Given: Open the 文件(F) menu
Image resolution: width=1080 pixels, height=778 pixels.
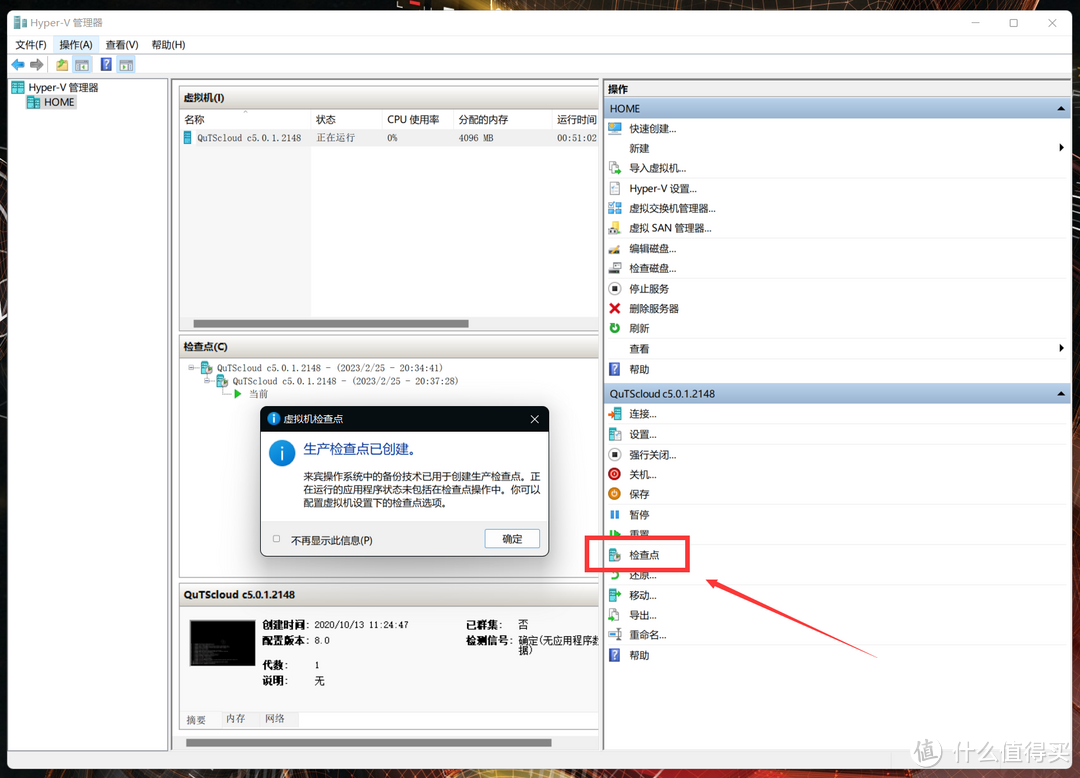Looking at the screenshot, I should (x=31, y=45).
